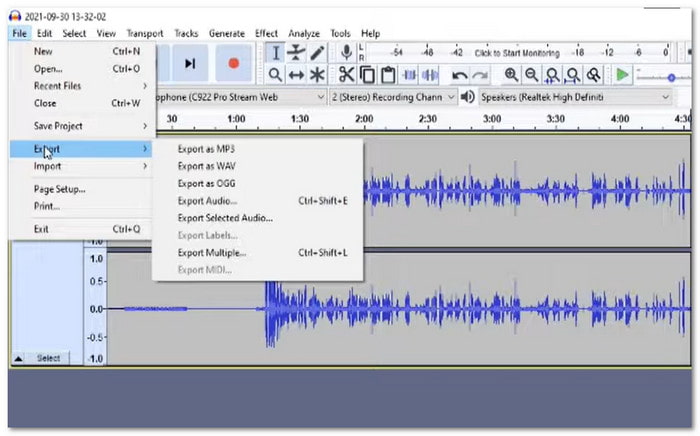Select the Time Shift tool
The image size is (700, 436).
296,75
